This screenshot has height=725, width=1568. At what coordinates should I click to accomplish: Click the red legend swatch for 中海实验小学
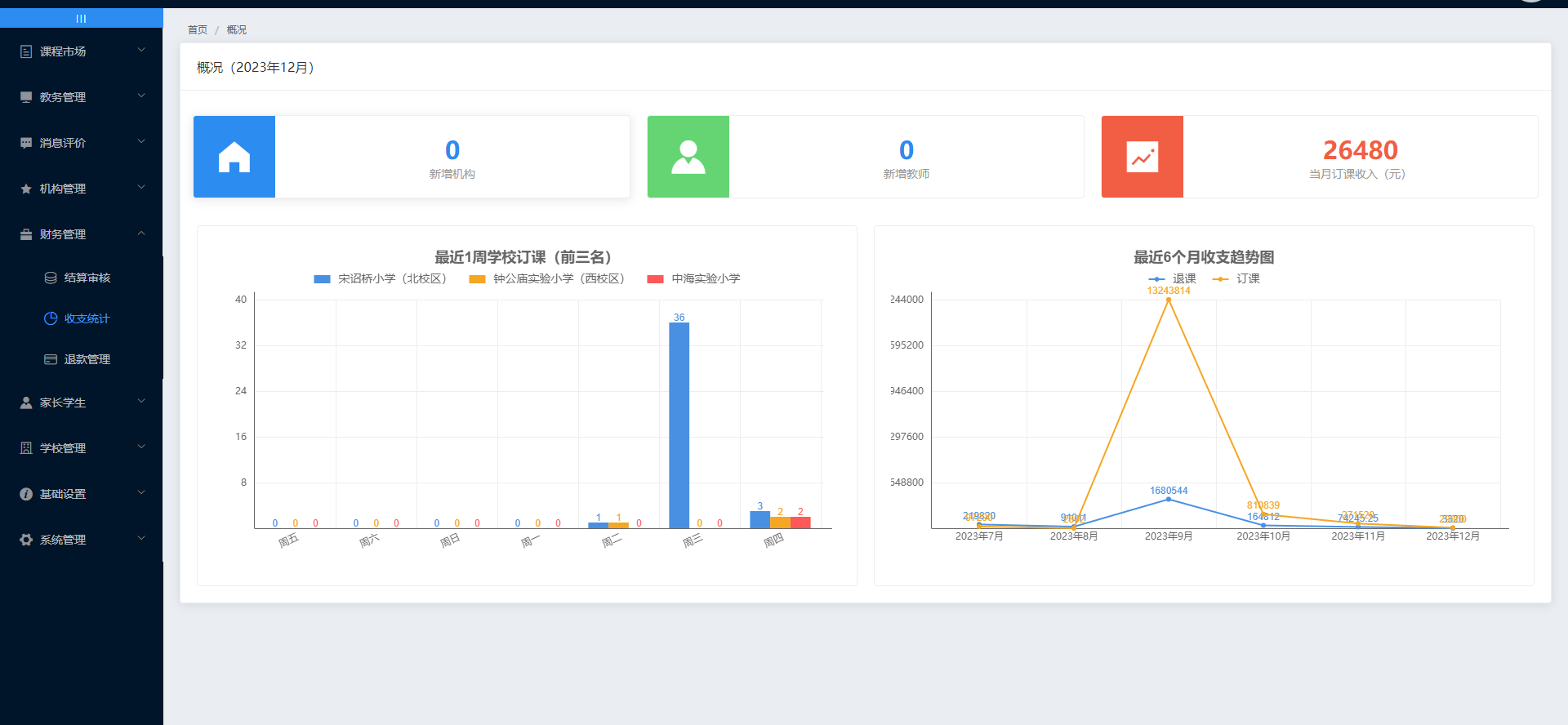(655, 279)
